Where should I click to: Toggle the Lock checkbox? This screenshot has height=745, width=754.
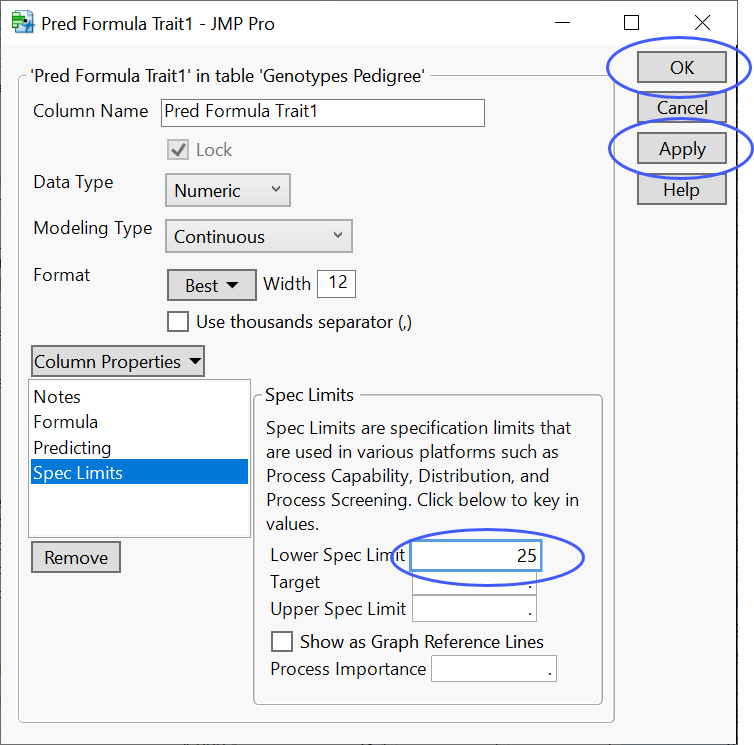click(178, 150)
